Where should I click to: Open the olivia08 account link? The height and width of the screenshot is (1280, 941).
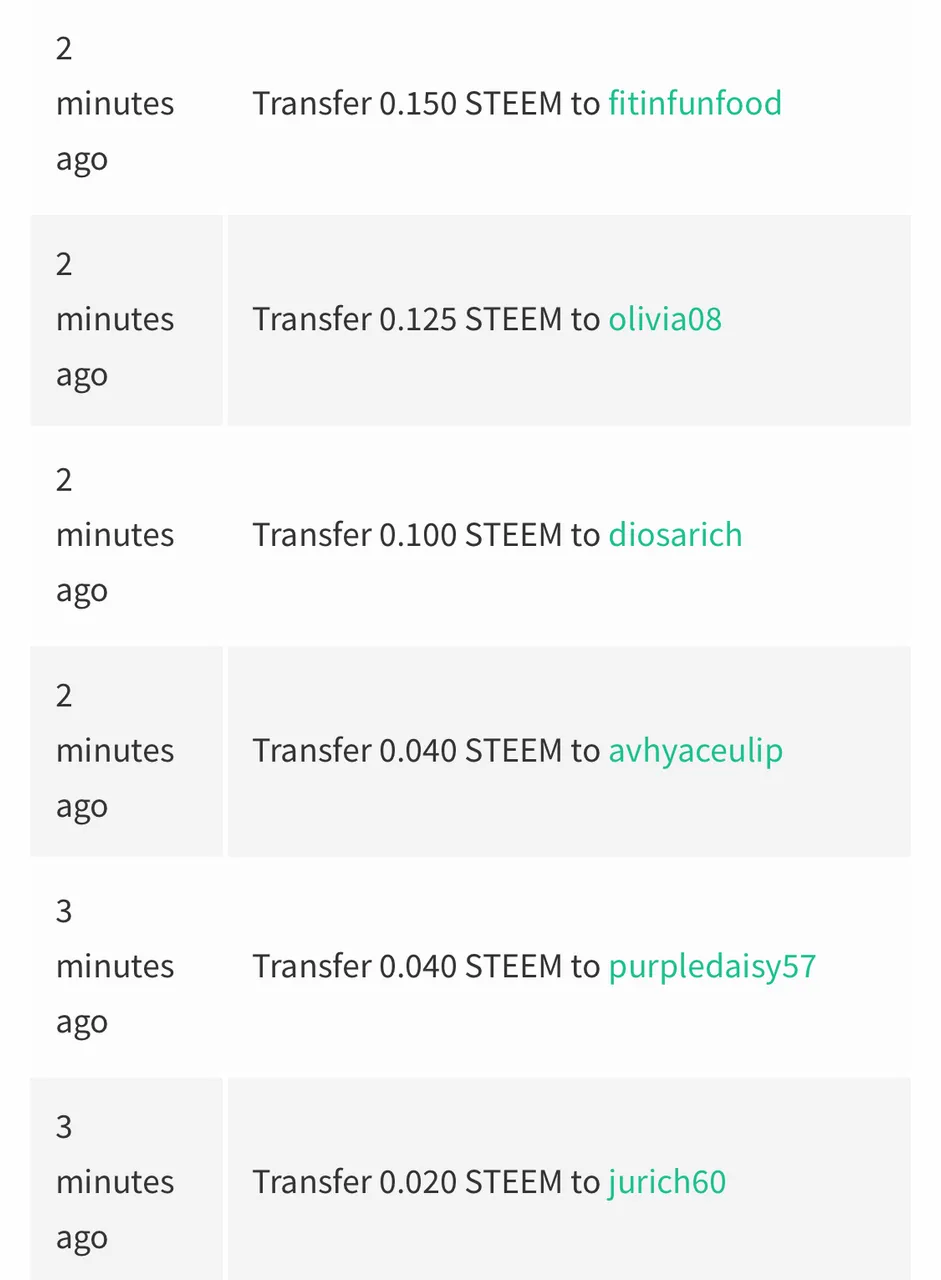665,319
